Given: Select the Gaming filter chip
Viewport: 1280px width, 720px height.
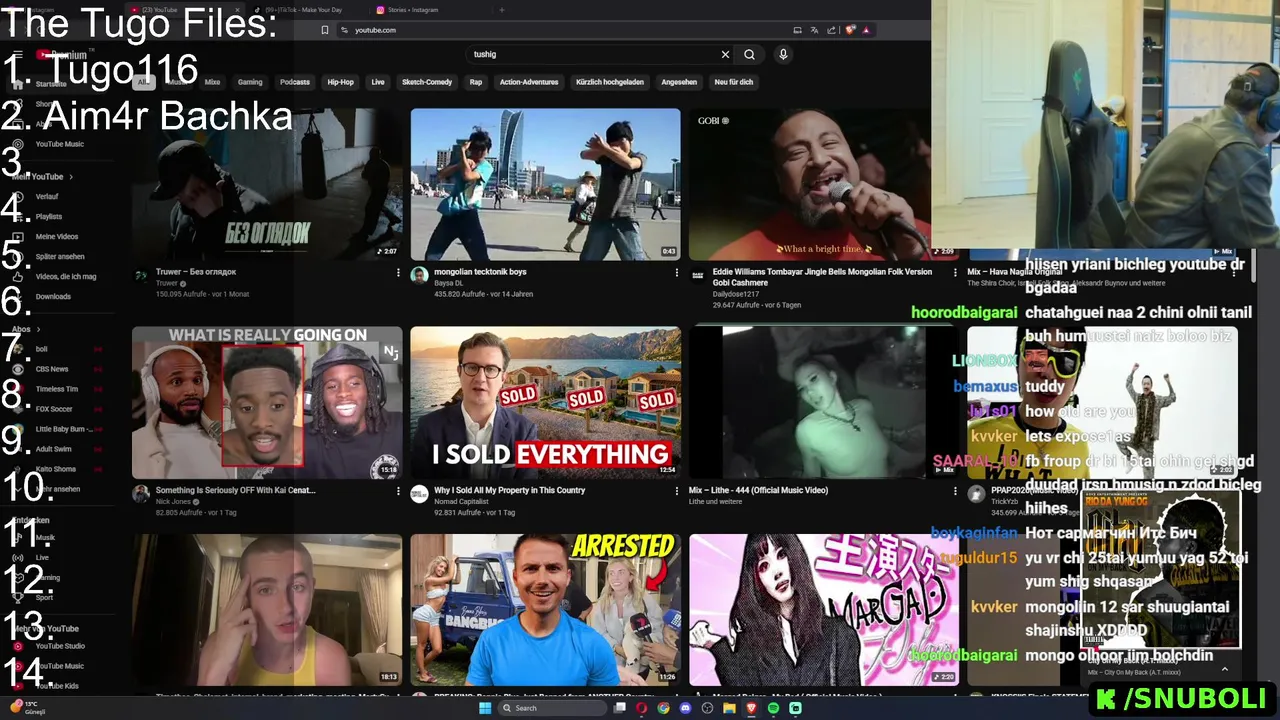Looking at the screenshot, I should [x=250, y=82].
